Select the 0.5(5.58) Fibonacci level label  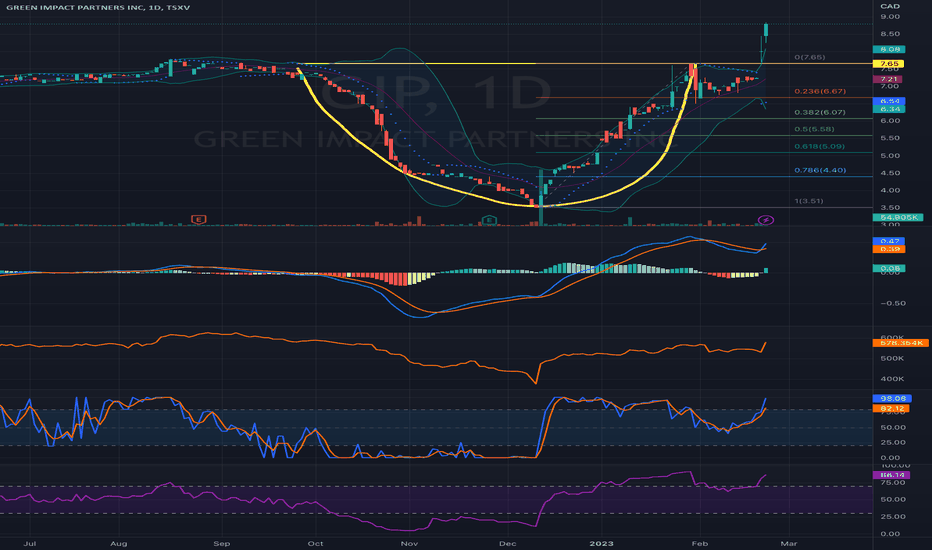click(x=814, y=128)
